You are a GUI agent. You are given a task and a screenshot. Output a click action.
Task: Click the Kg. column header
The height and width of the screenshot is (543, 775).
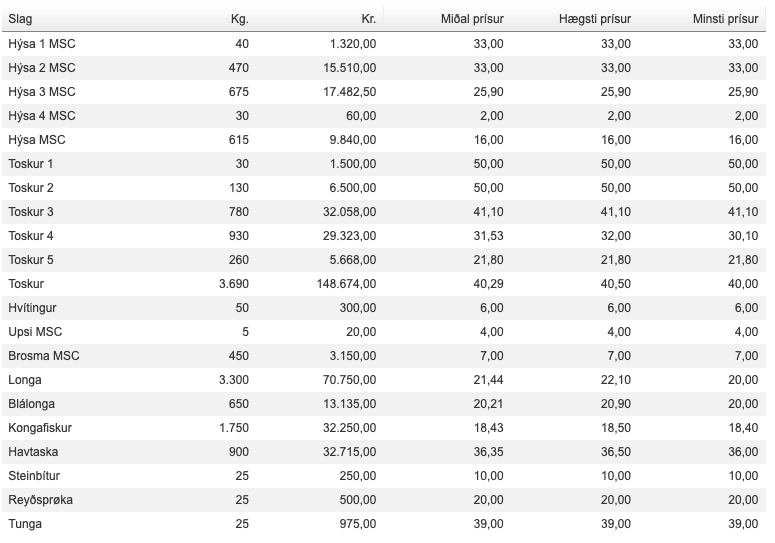[x=239, y=19]
